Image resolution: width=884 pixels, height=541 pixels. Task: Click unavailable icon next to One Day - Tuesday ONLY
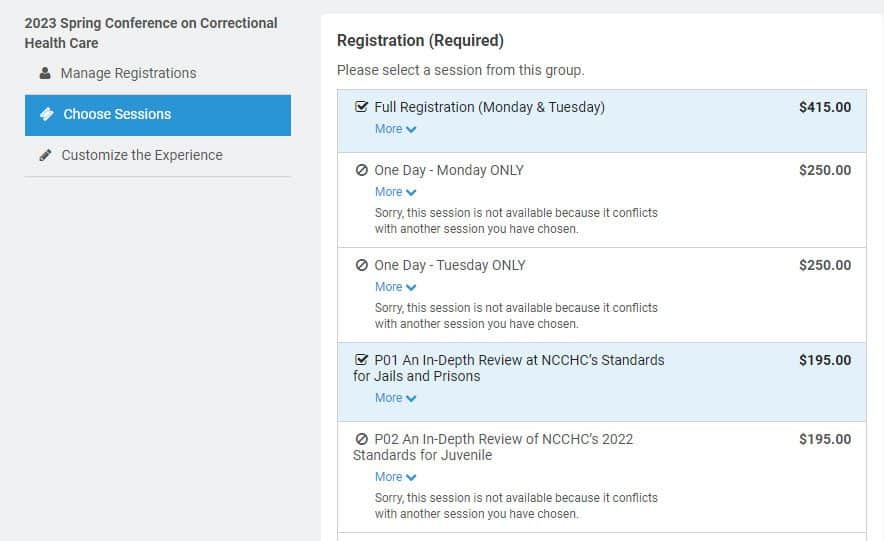pyautogui.click(x=362, y=265)
